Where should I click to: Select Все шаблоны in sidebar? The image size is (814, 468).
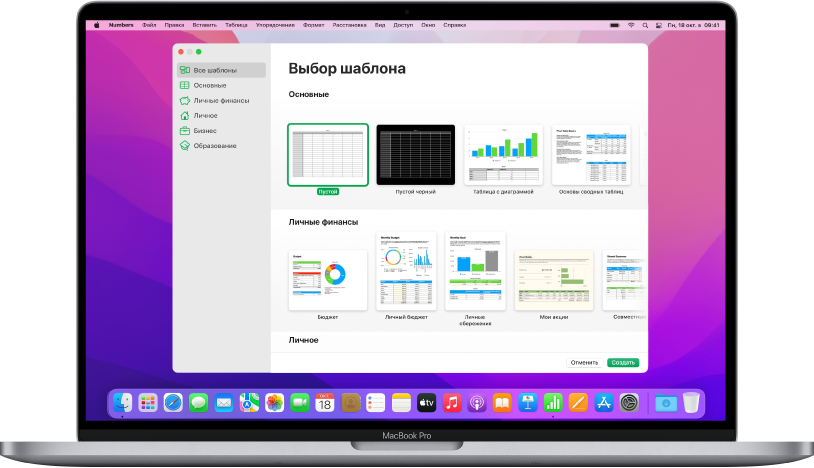pyautogui.click(x=221, y=70)
